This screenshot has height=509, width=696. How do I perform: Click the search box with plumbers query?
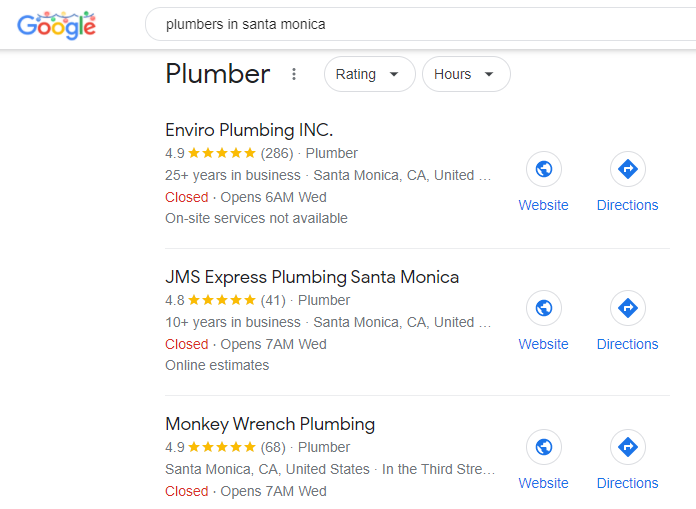[420, 24]
